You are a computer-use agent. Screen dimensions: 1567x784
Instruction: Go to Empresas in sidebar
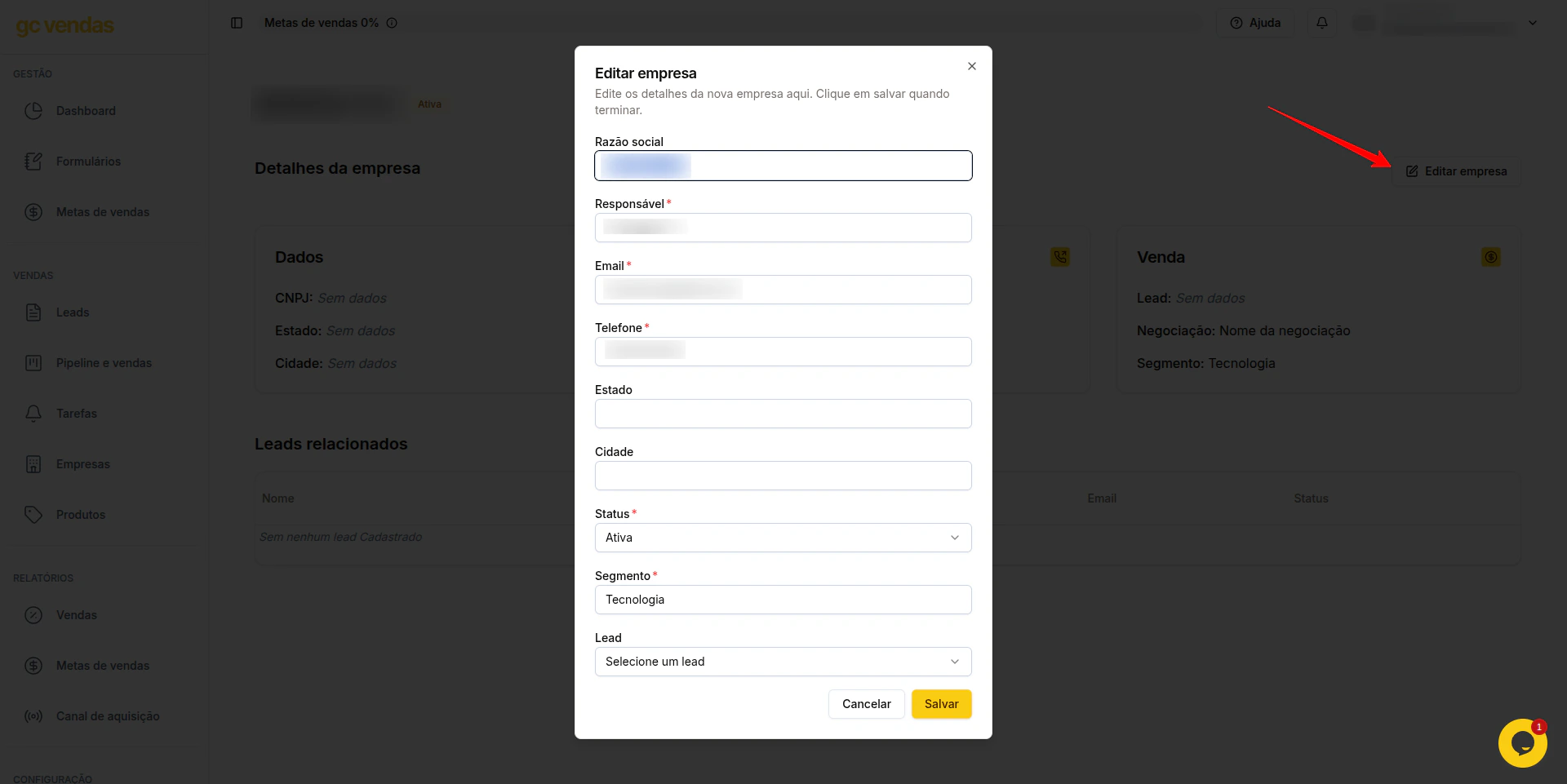pyautogui.click(x=82, y=464)
